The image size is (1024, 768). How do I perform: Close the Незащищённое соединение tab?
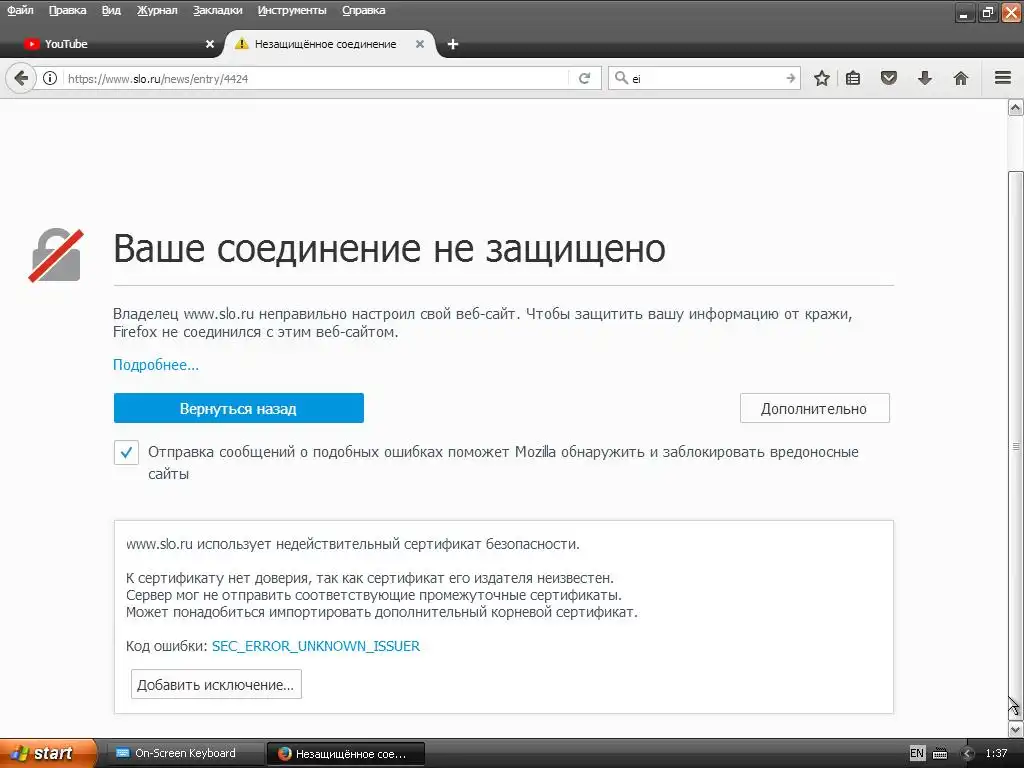tap(420, 44)
